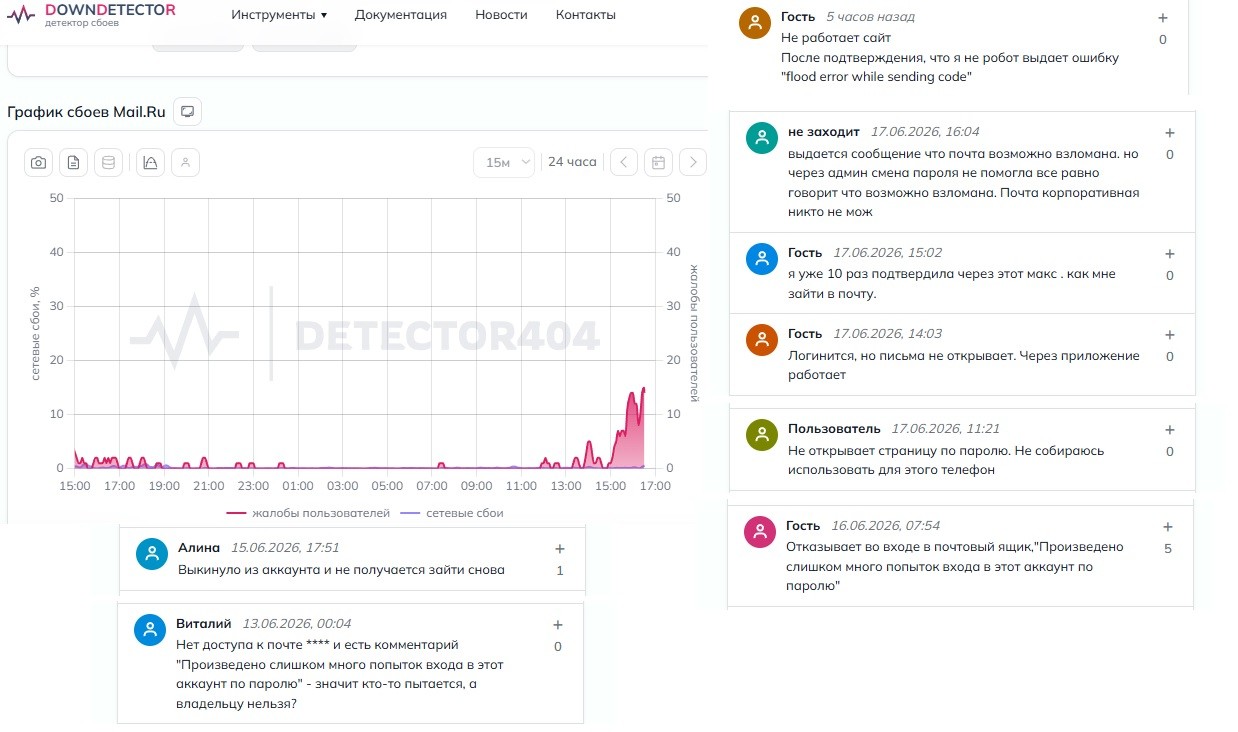Click the timestamp 15.06.2026, 17:51

click(285, 547)
